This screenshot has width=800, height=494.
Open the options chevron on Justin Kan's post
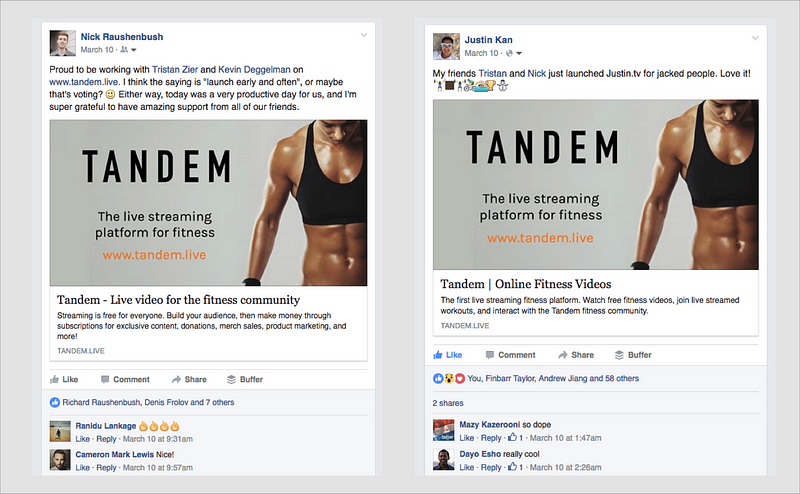pos(755,38)
